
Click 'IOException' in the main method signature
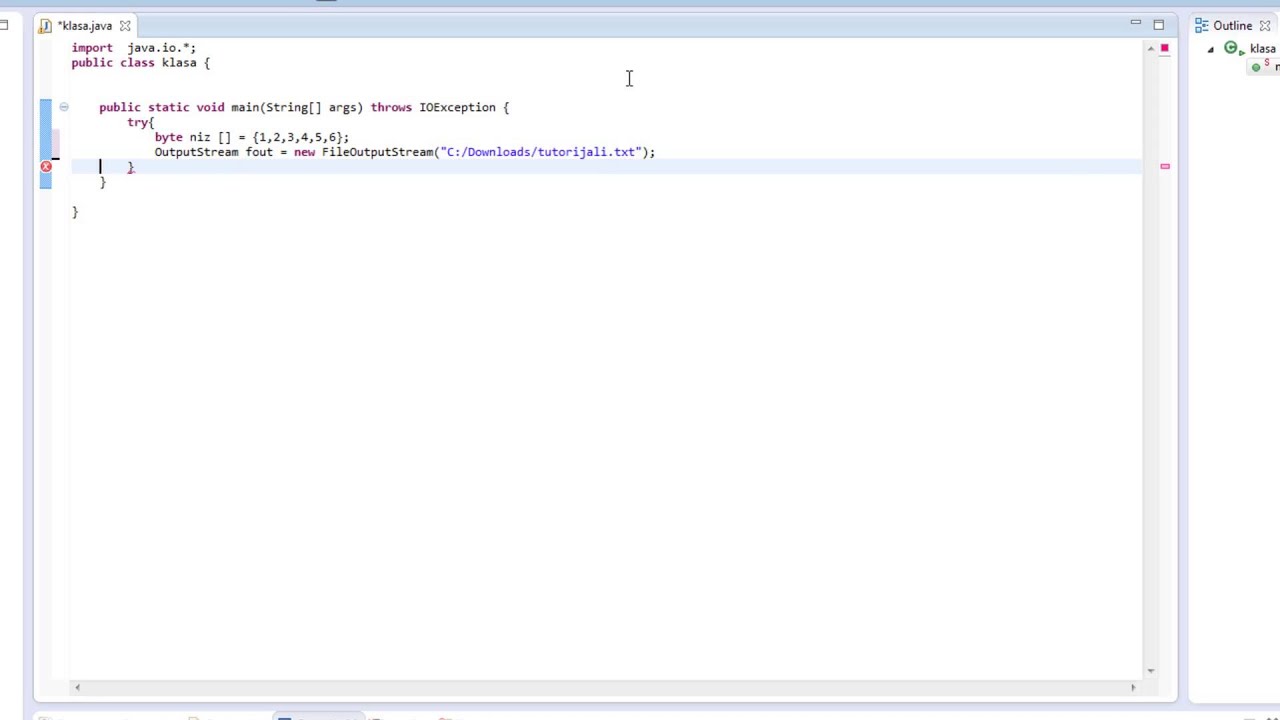click(x=457, y=107)
